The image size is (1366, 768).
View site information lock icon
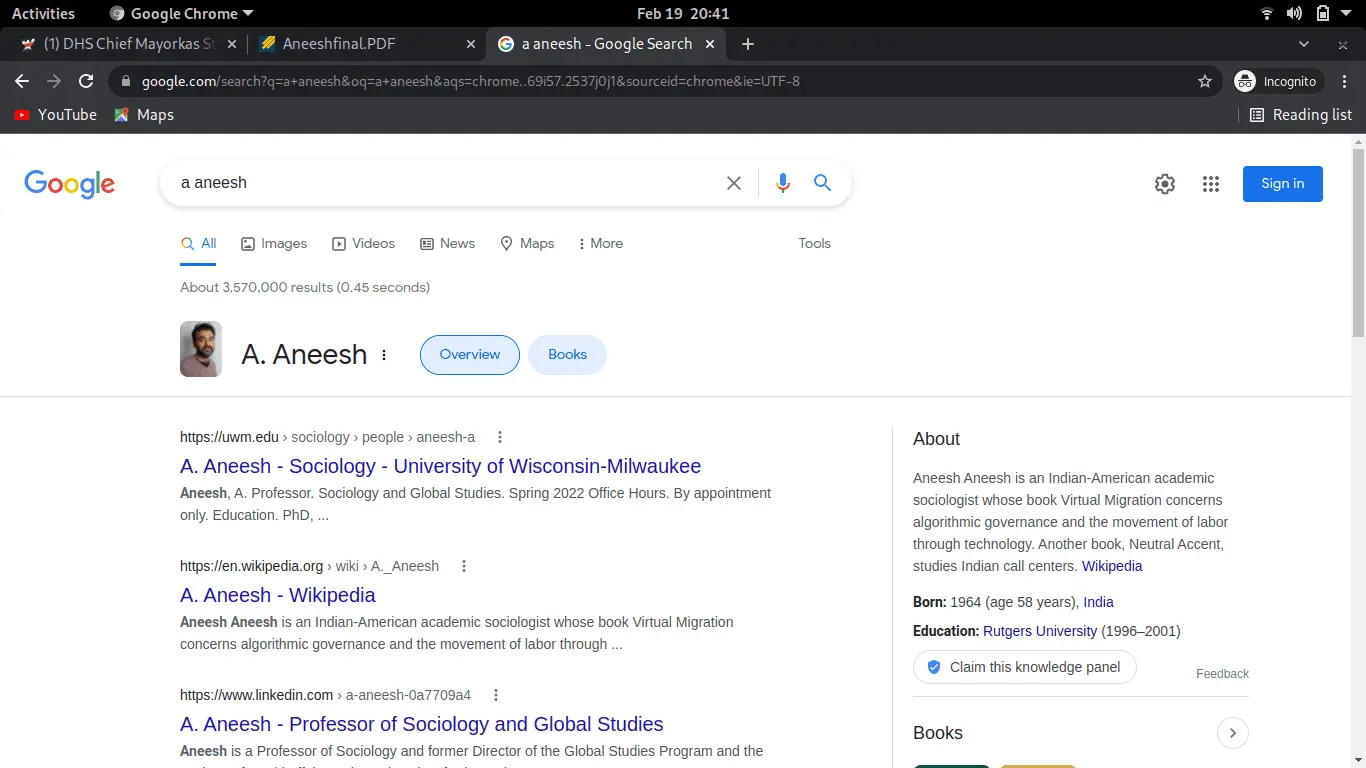(x=124, y=81)
